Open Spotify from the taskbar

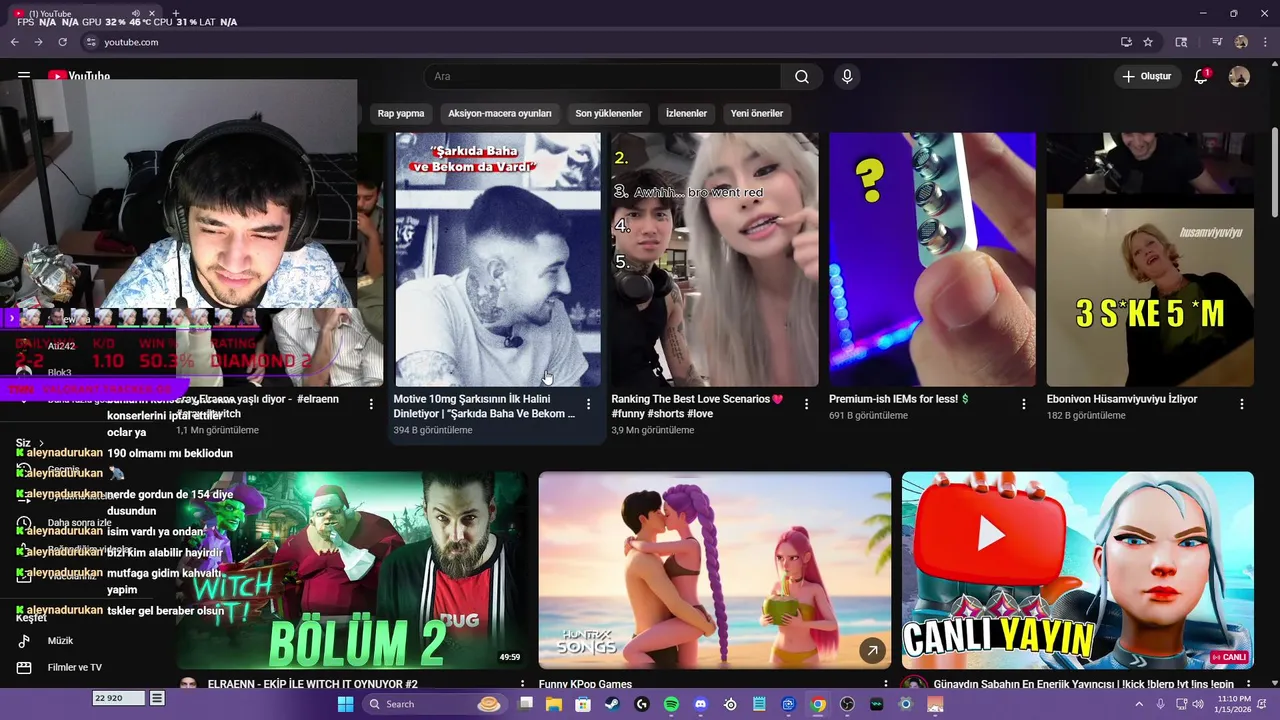671,704
